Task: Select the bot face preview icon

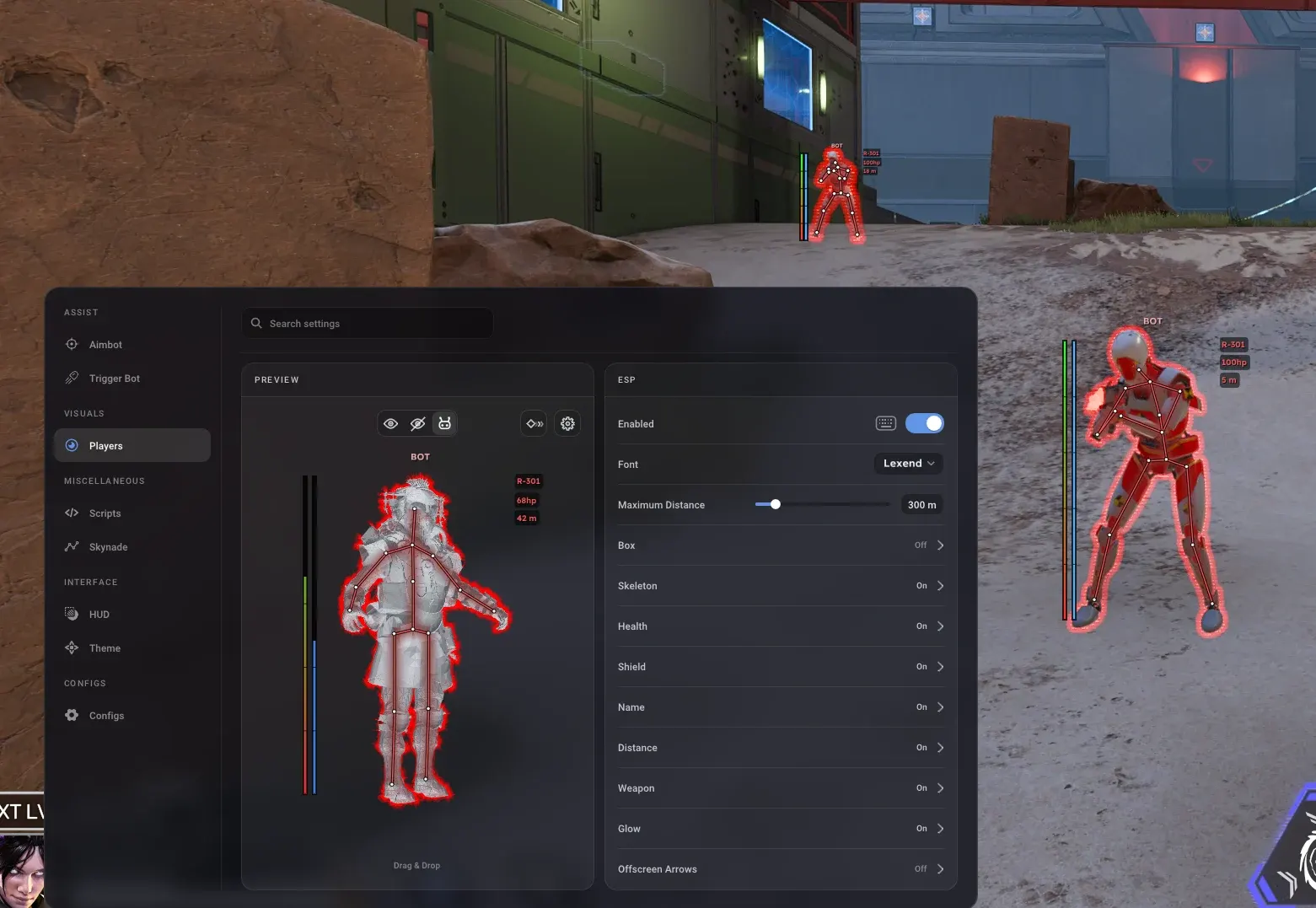Action: [444, 423]
